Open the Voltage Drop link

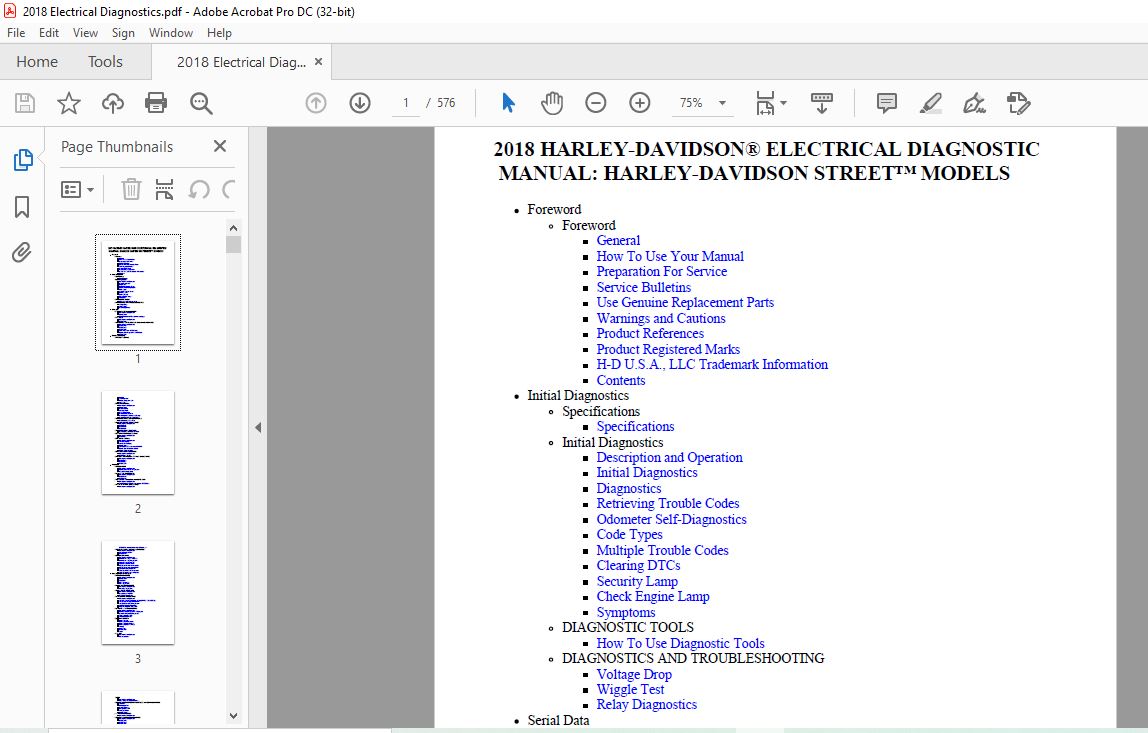point(634,674)
